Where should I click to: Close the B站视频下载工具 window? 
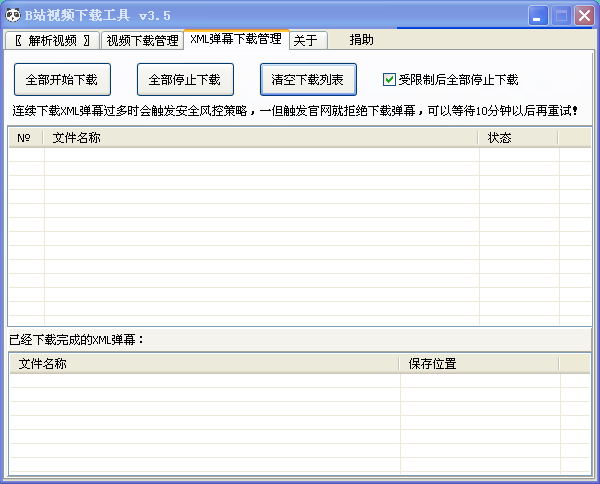(x=584, y=16)
